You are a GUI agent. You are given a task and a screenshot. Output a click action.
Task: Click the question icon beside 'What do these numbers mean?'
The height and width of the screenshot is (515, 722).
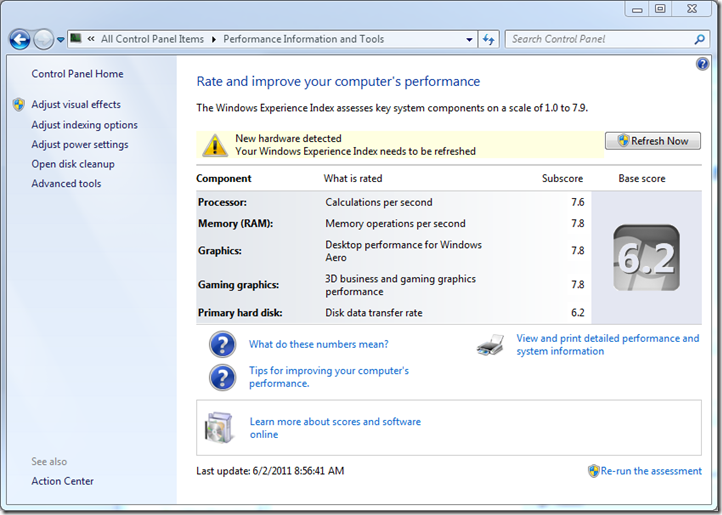222,345
